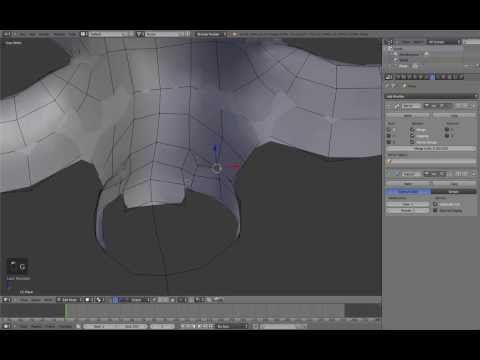The height and width of the screenshot is (360, 480).
Task: Select the Simple subdivision type
Action: point(454,192)
